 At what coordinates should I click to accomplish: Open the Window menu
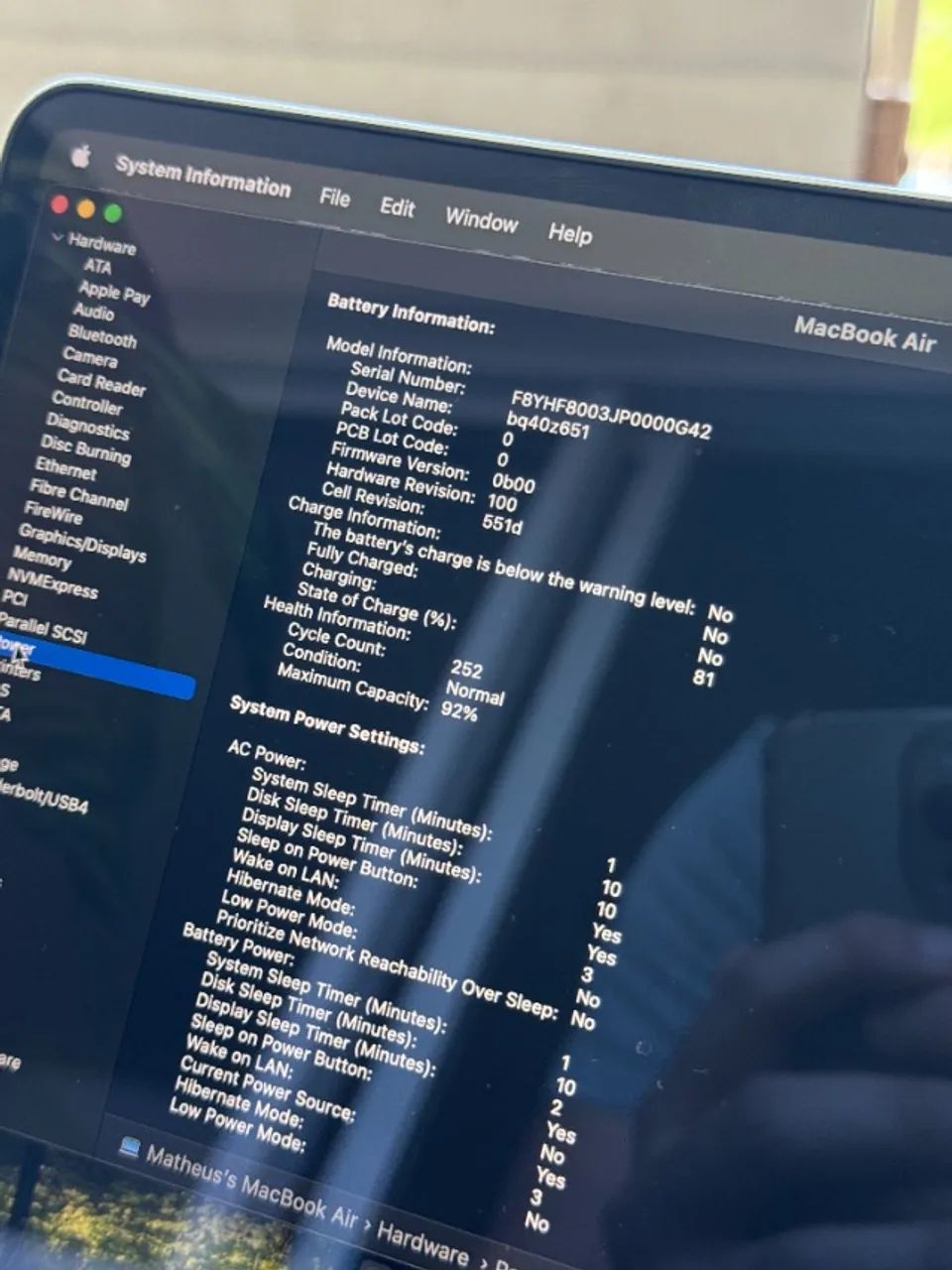(481, 219)
